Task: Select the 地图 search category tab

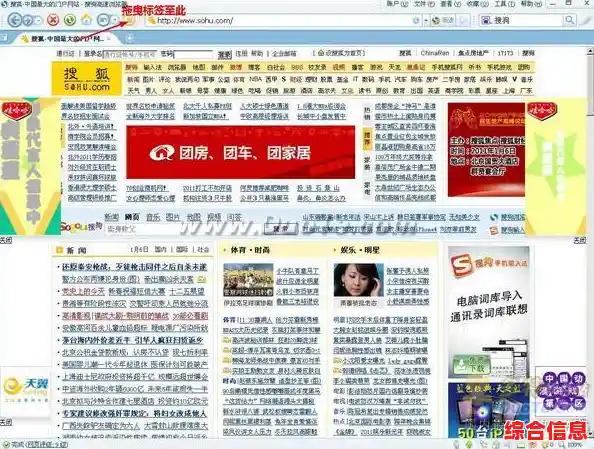Action: point(194,217)
